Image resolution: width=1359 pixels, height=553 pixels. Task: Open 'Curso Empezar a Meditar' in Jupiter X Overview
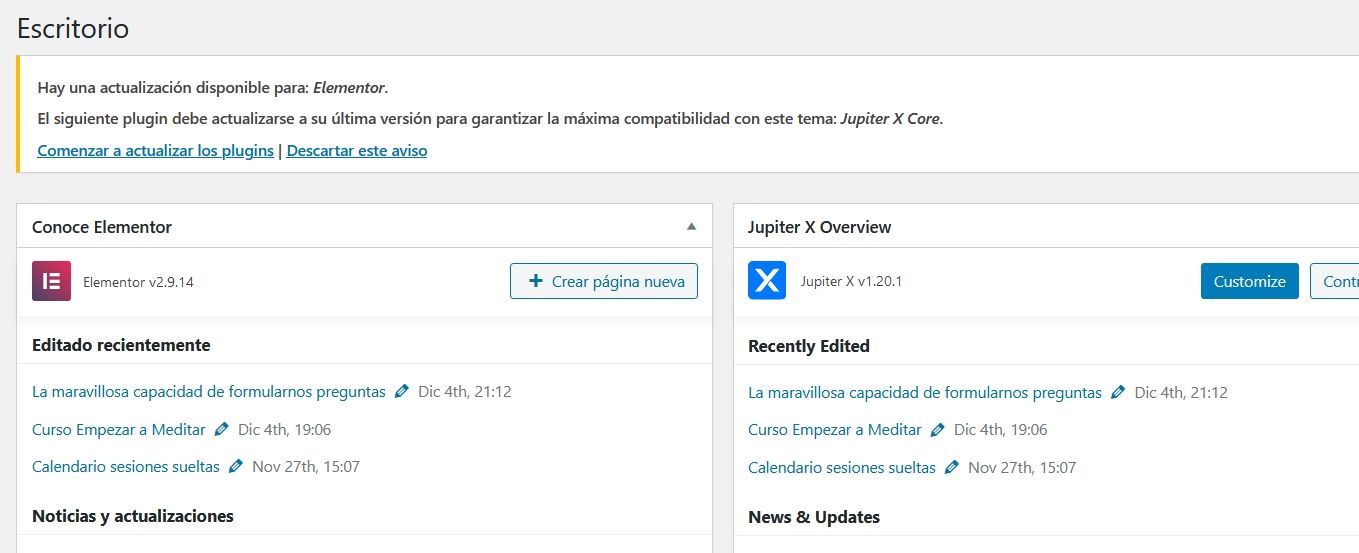pos(835,430)
